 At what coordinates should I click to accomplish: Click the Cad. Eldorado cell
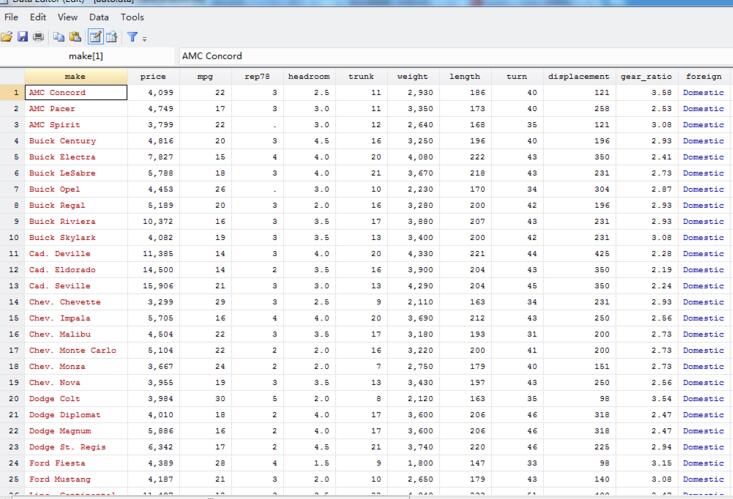pos(76,270)
